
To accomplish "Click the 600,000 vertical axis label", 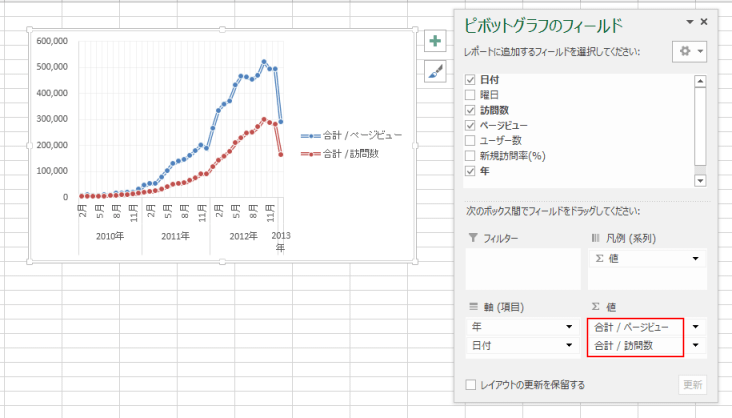I will pyautogui.click(x=52, y=41).
